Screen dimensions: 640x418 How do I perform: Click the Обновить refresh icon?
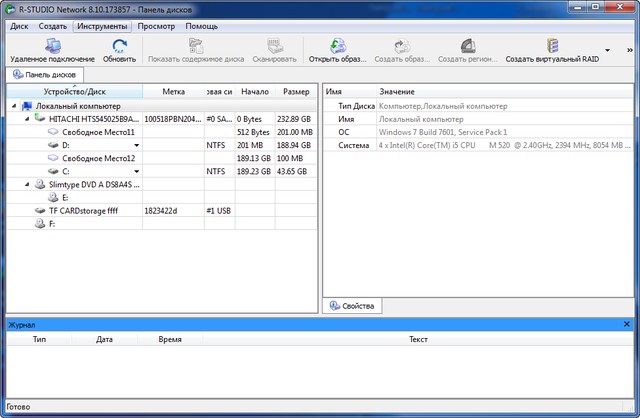point(119,45)
